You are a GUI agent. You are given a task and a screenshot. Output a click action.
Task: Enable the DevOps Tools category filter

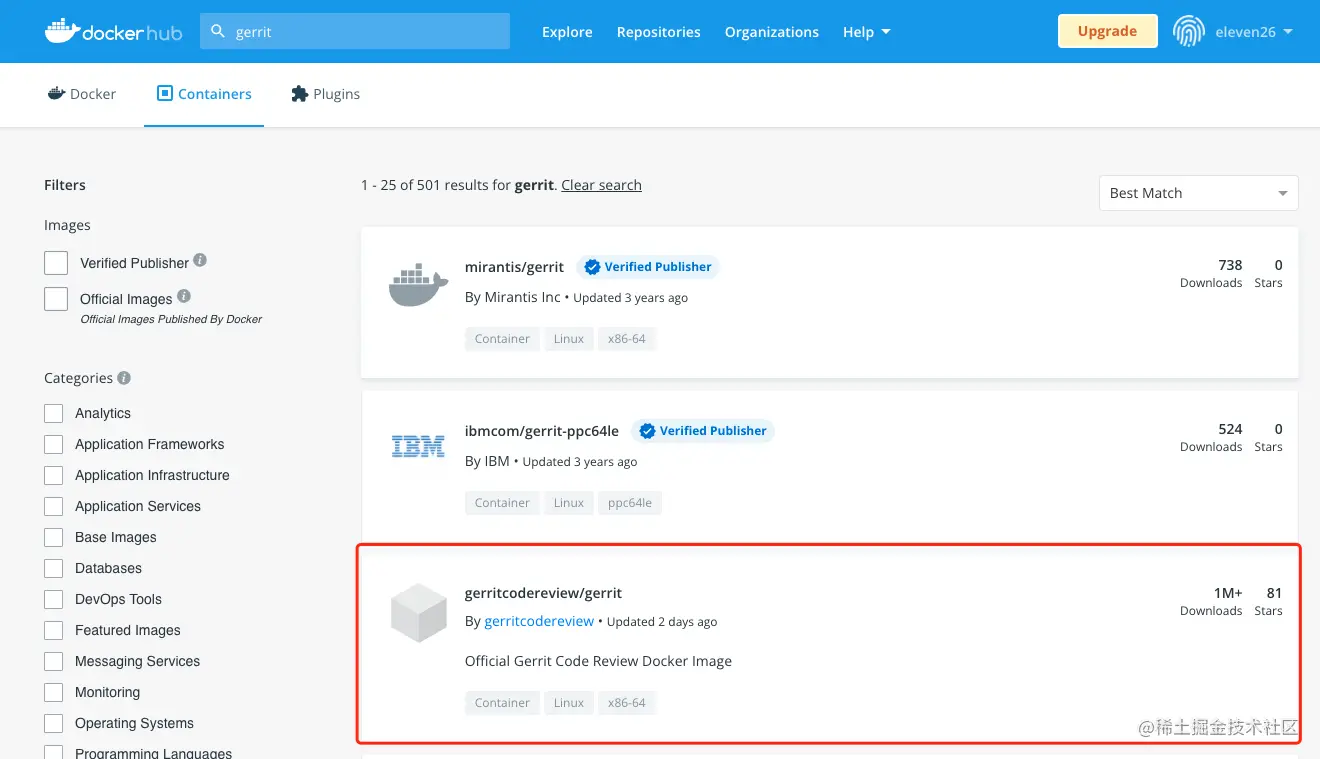(53, 599)
